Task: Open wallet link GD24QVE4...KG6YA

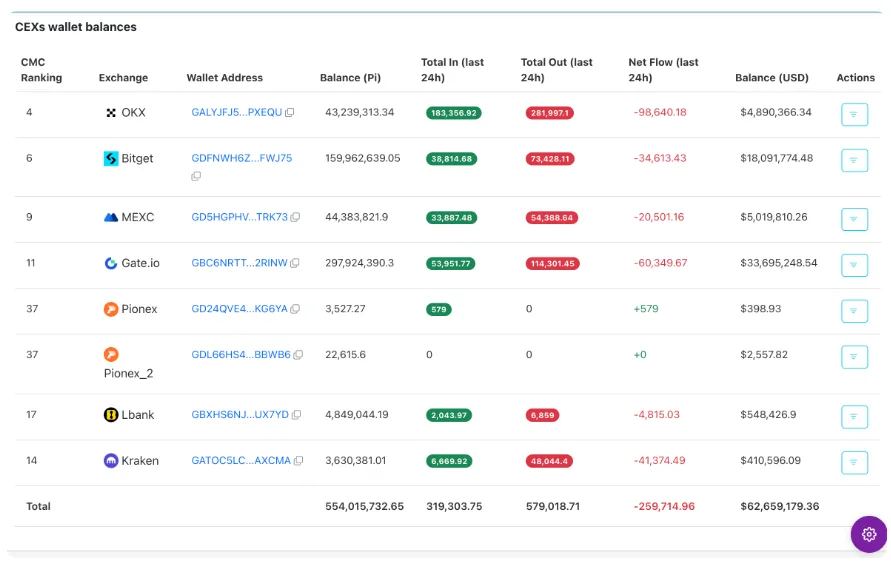Action: pyautogui.click(x=239, y=309)
